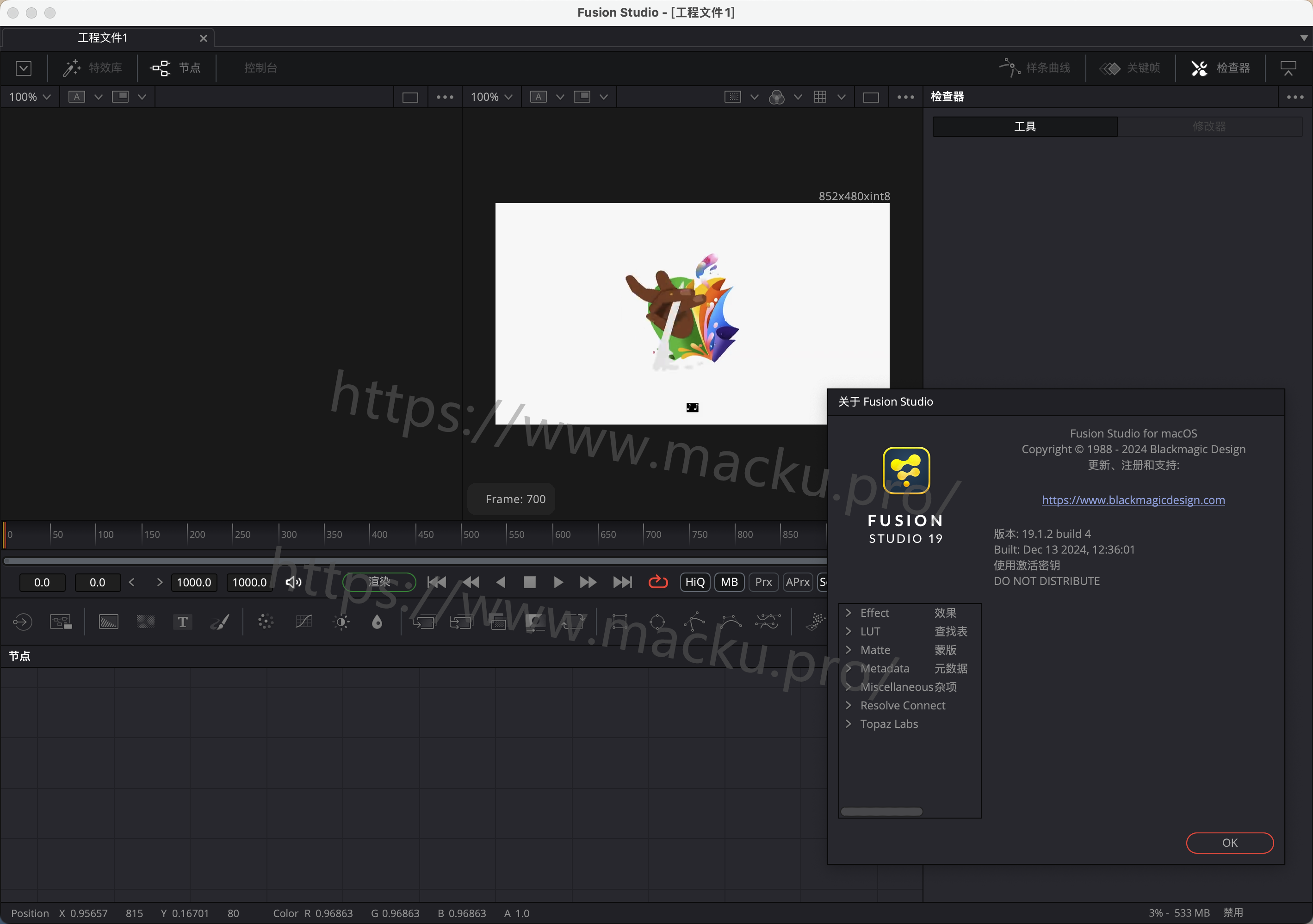Open left viewer options three-dot menu
The width and height of the screenshot is (1313, 924).
(444, 97)
